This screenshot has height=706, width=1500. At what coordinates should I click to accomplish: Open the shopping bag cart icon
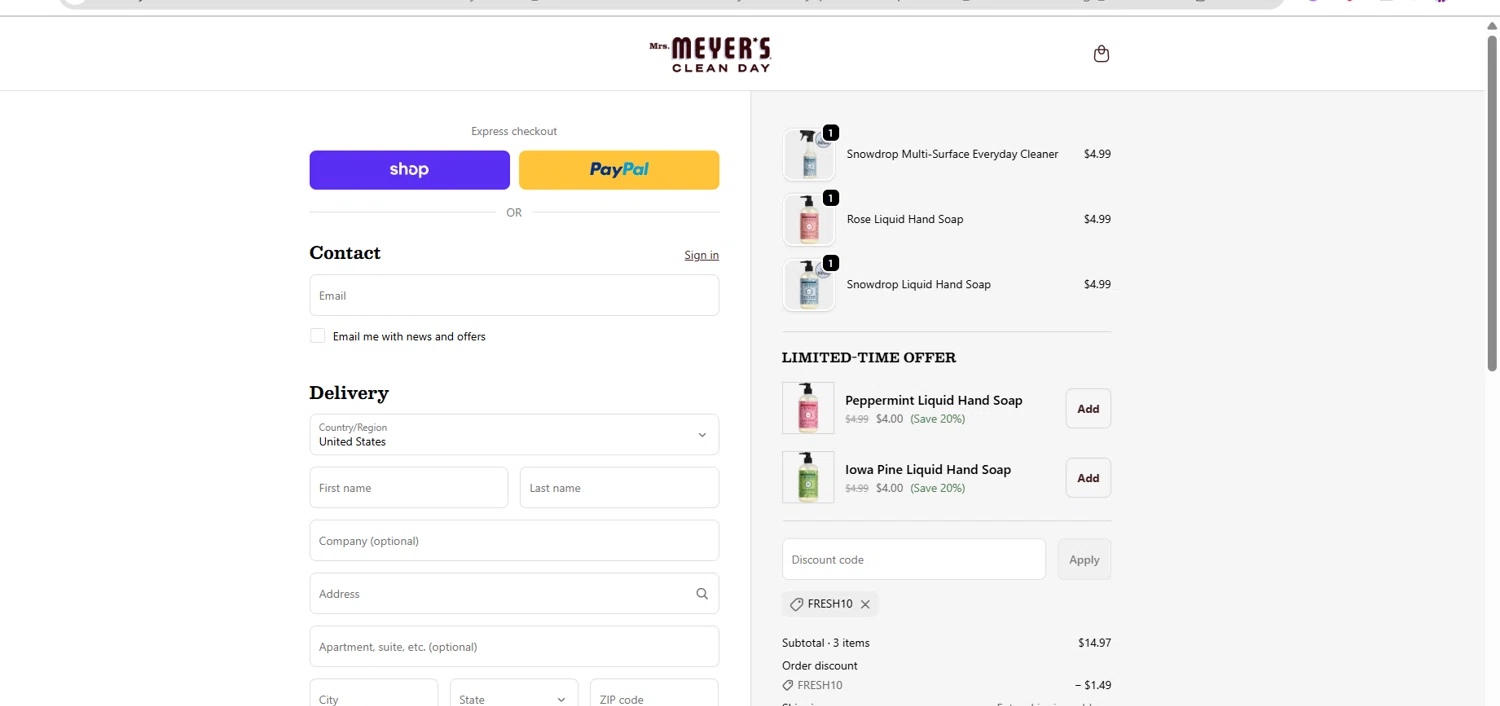(x=1101, y=54)
